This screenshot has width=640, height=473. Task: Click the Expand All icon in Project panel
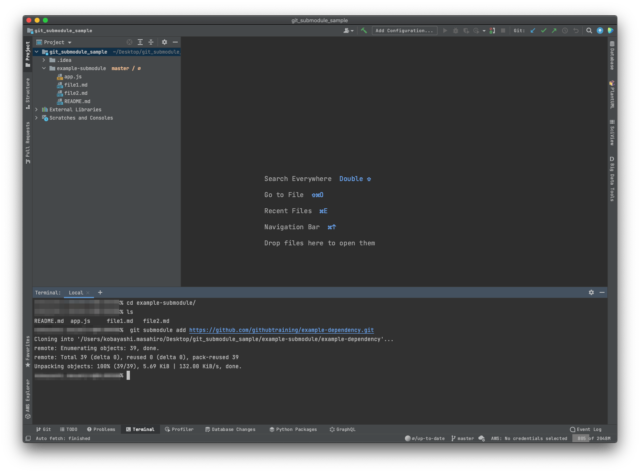[x=140, y=42]
